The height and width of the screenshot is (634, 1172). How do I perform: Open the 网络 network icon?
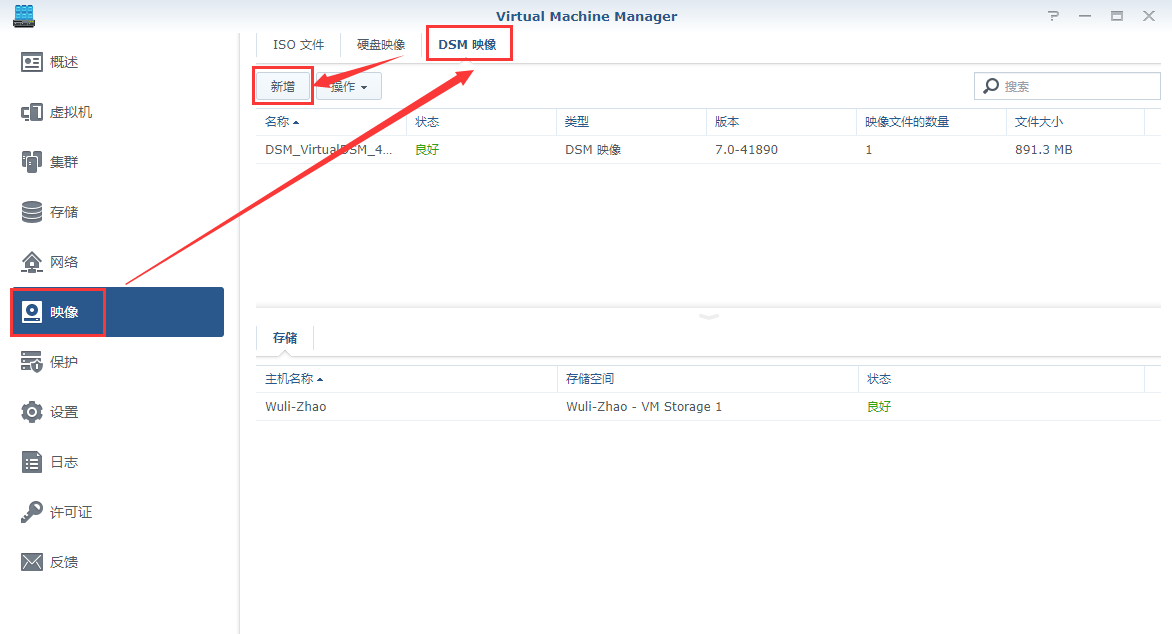coord(31,262)
